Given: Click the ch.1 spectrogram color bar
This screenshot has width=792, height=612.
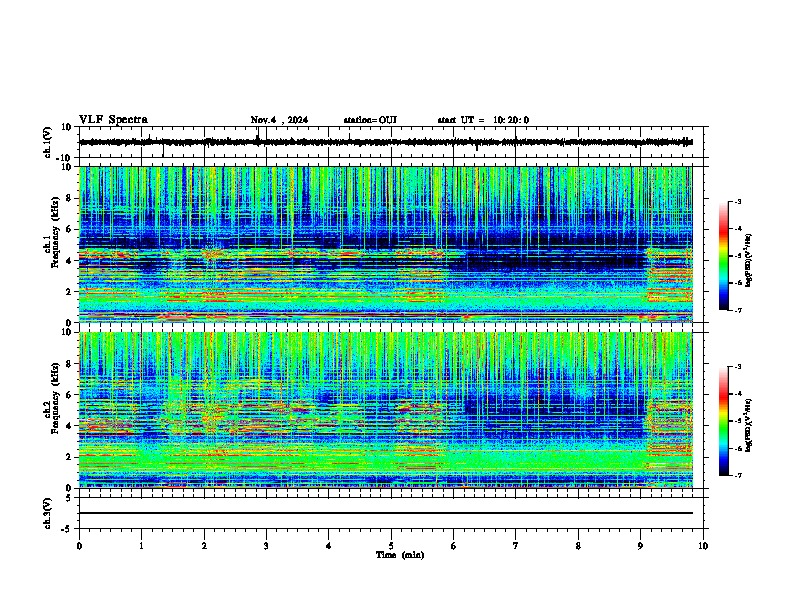Looking at the screenshot, I should point(723,256).
